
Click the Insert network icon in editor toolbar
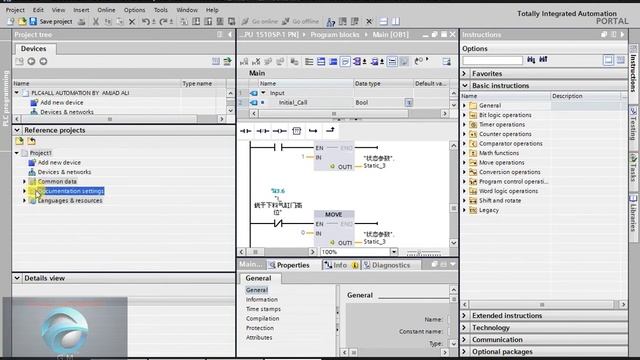click(x=244, y=62)
